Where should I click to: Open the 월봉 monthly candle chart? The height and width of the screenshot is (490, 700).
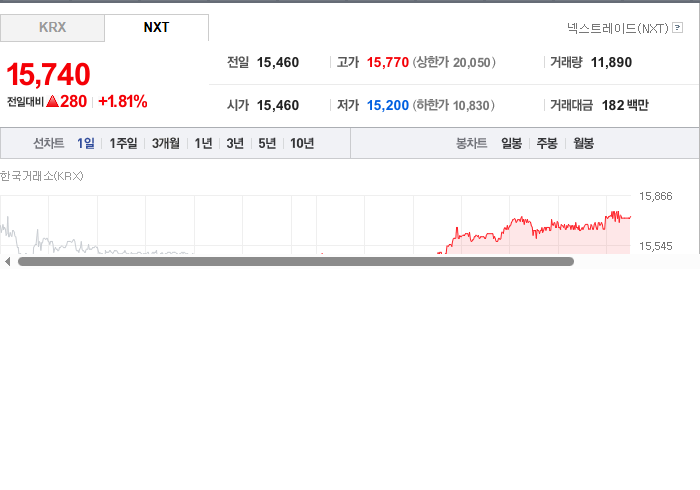[x=583, y=143]
